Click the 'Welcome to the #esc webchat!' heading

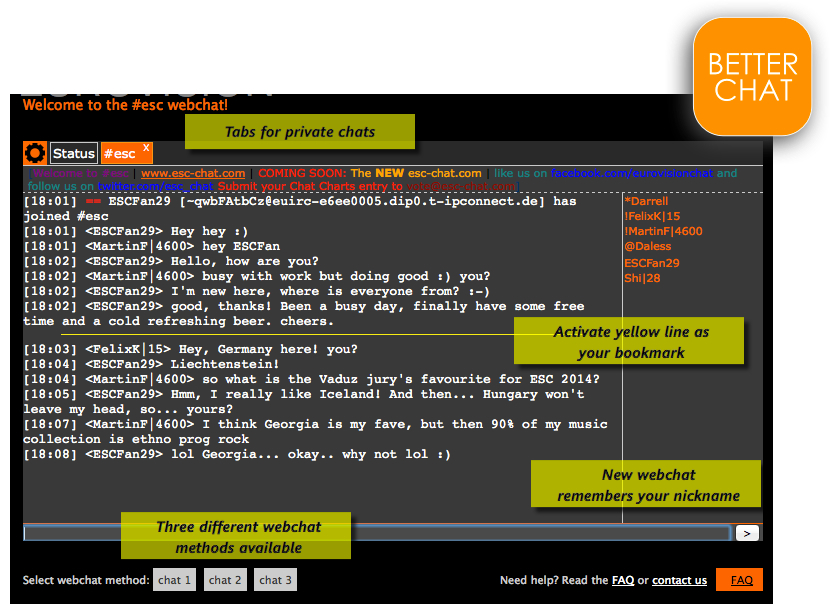click(x=125, y=105)
